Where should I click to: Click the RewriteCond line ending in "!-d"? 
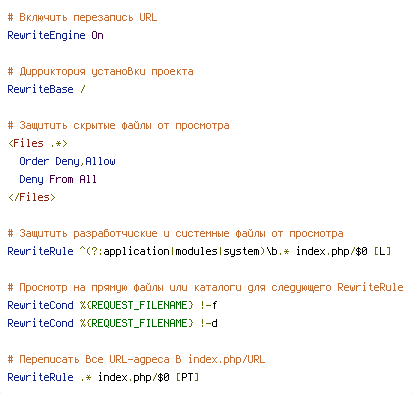pyautogui.click(x=112, y=323)
